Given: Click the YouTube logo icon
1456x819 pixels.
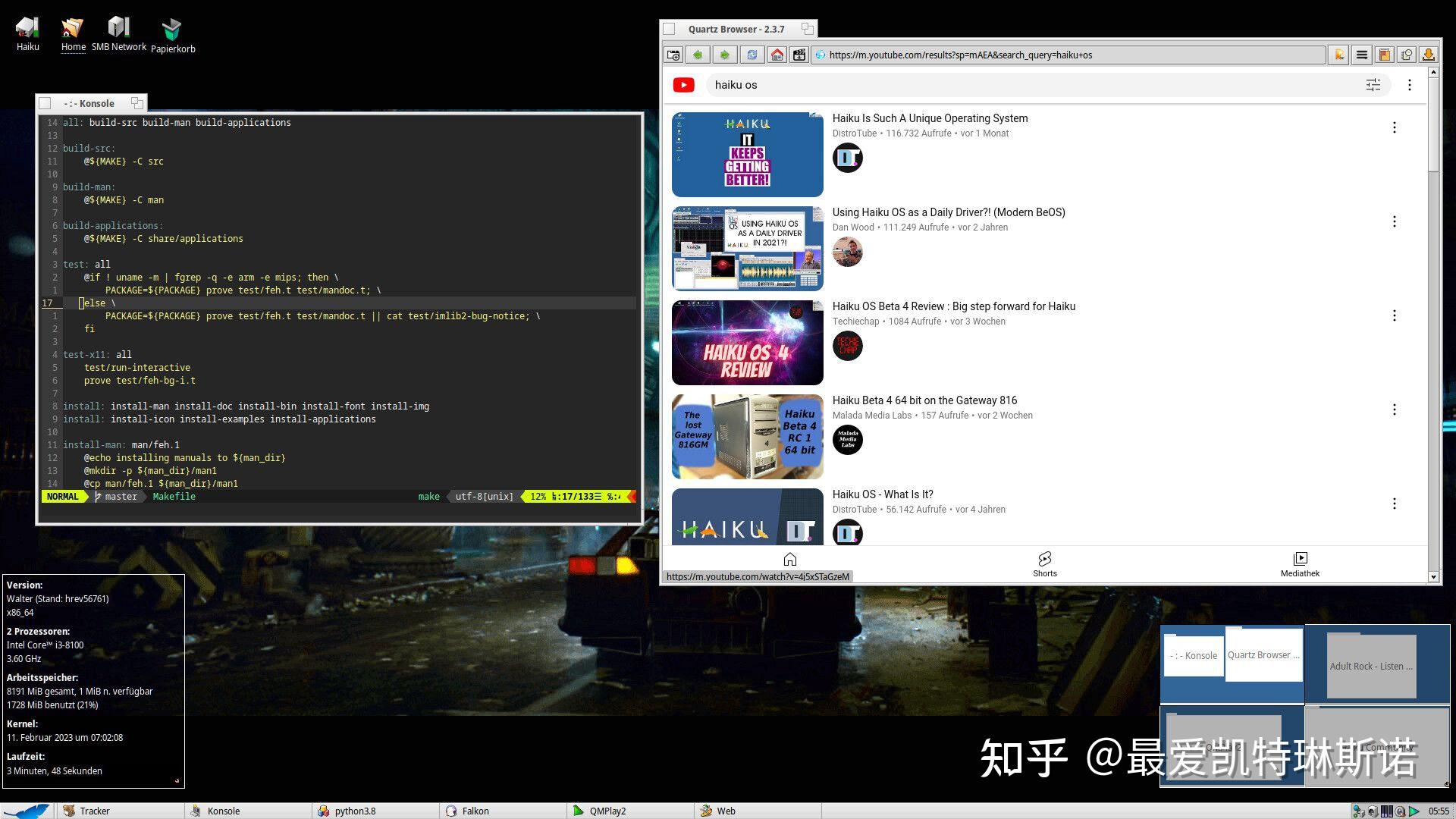Looking at the screenshot, I should [683, 85].
